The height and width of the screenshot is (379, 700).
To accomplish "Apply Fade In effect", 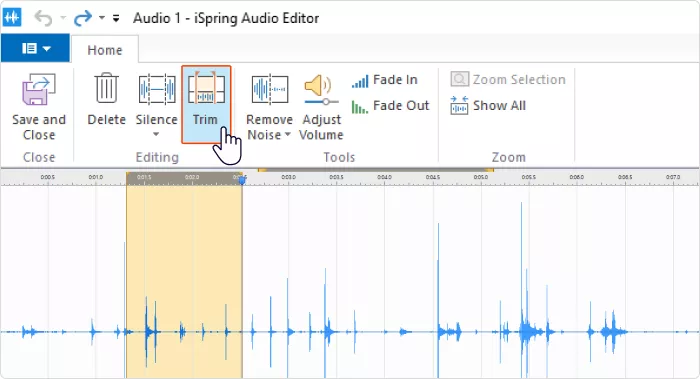I will click(x=385, y=80).
